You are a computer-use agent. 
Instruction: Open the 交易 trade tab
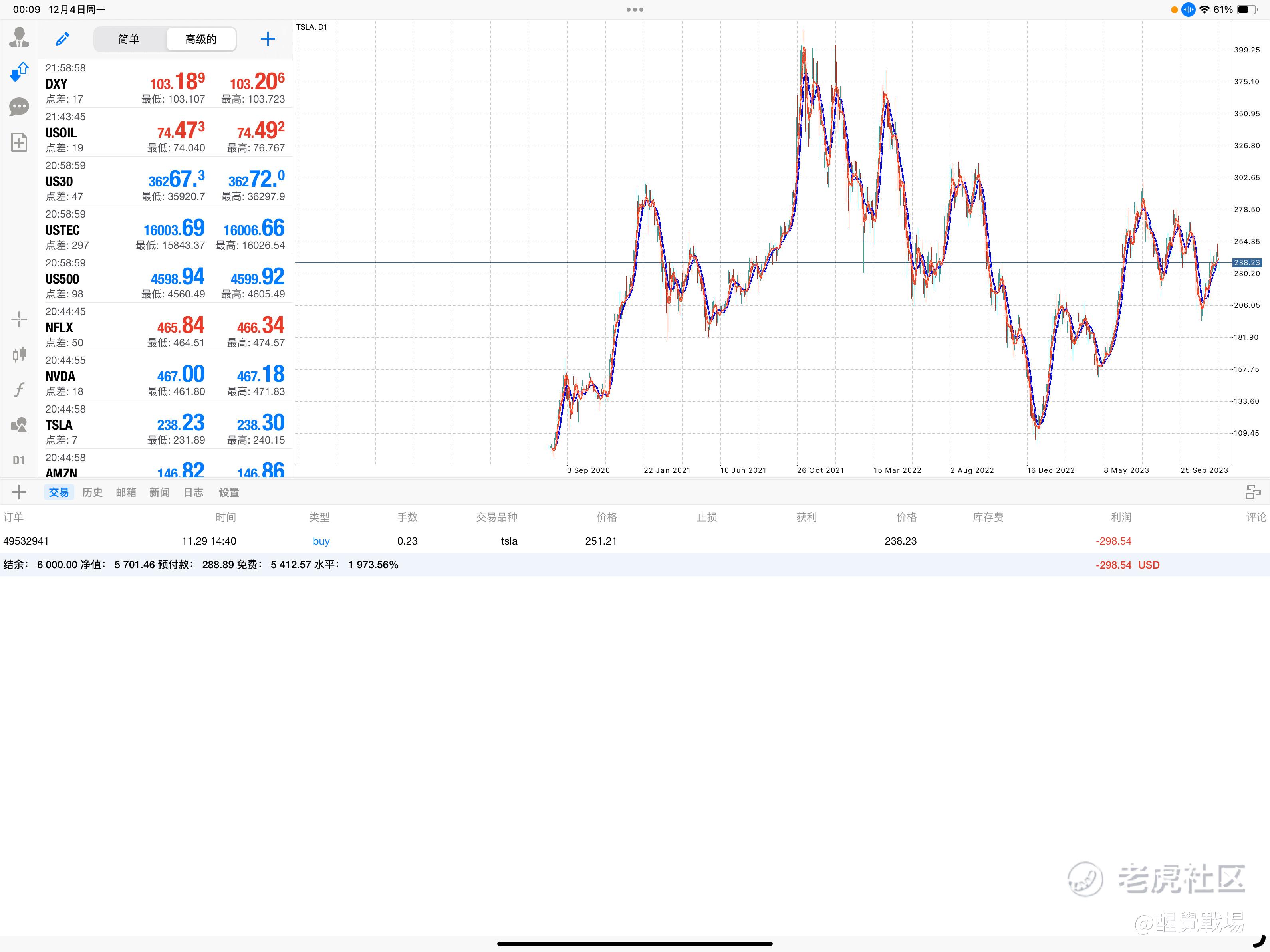tap(59, 493)
